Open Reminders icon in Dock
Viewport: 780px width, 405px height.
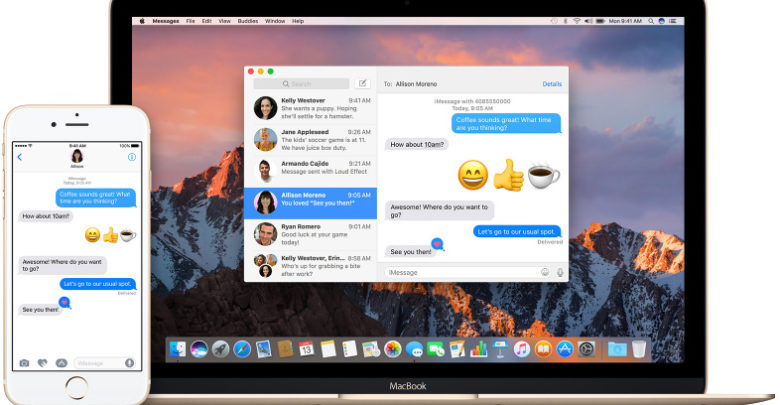(350, 349)
